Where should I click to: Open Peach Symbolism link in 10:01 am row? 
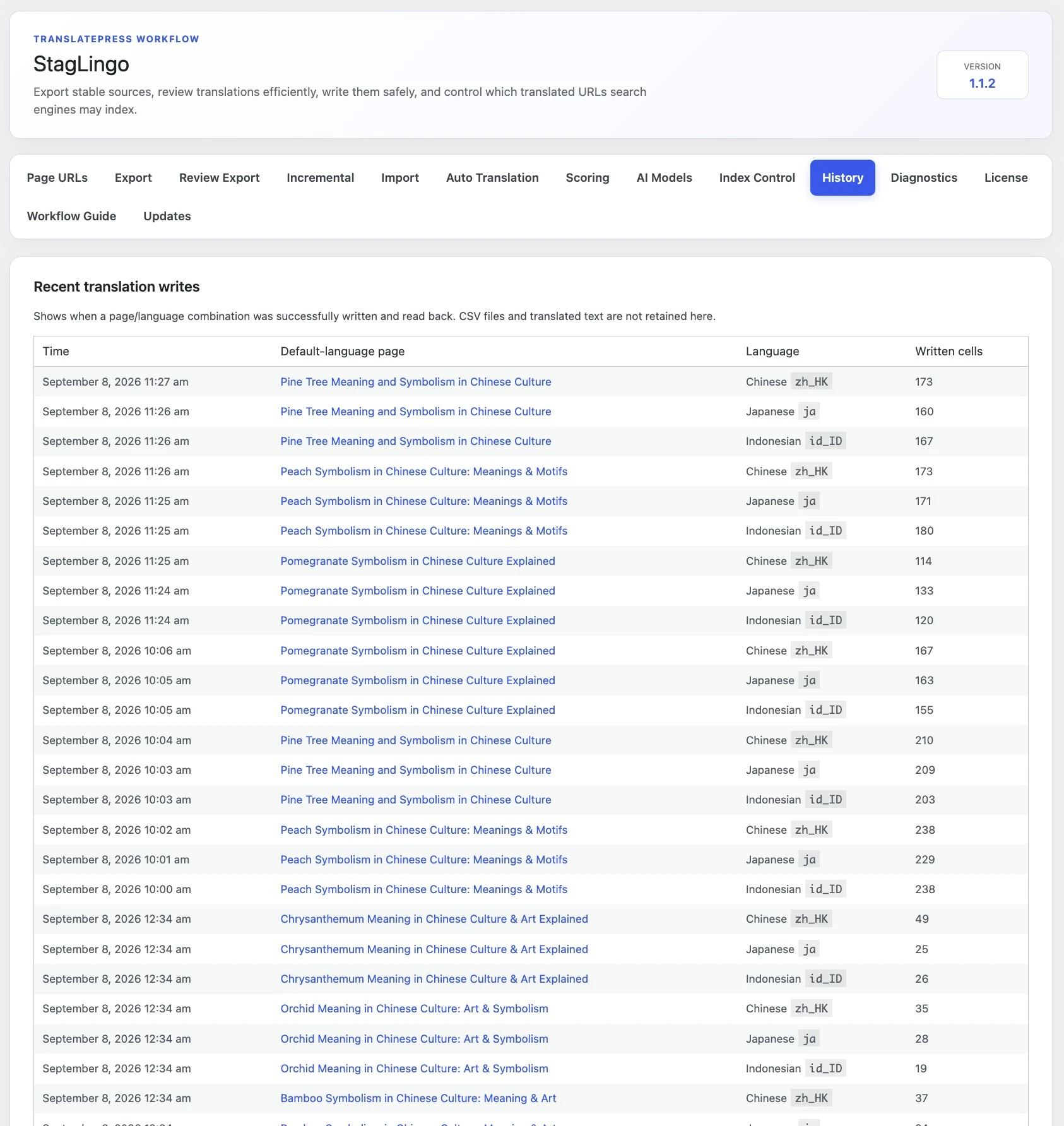[x=424, y=860]
